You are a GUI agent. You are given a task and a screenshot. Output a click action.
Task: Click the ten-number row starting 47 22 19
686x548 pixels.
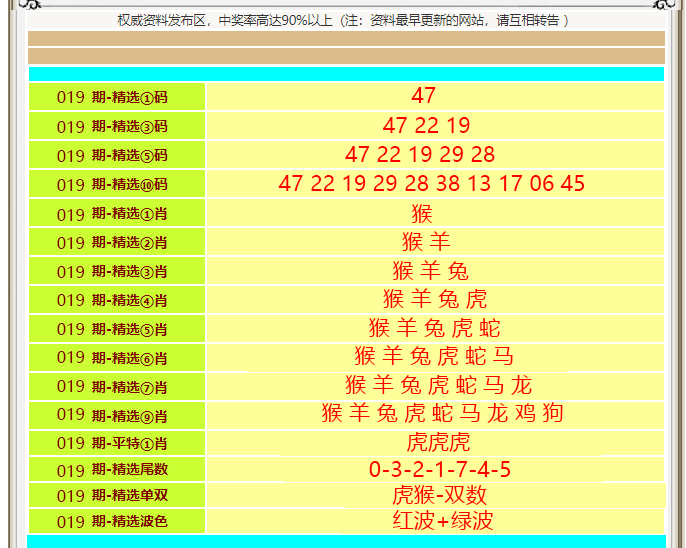431,184
